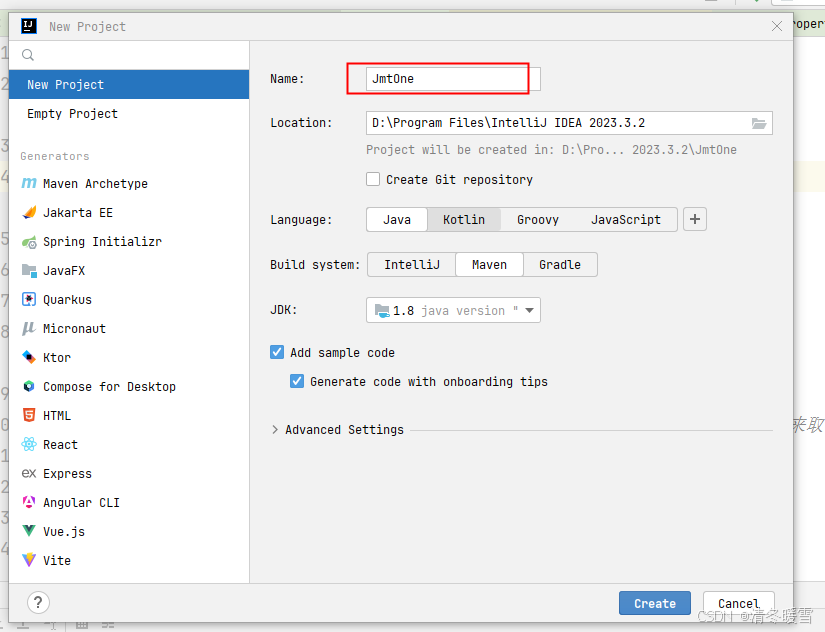Uncheck Add sample code
Screen dimensions: 825x632
tap(277, 352)
